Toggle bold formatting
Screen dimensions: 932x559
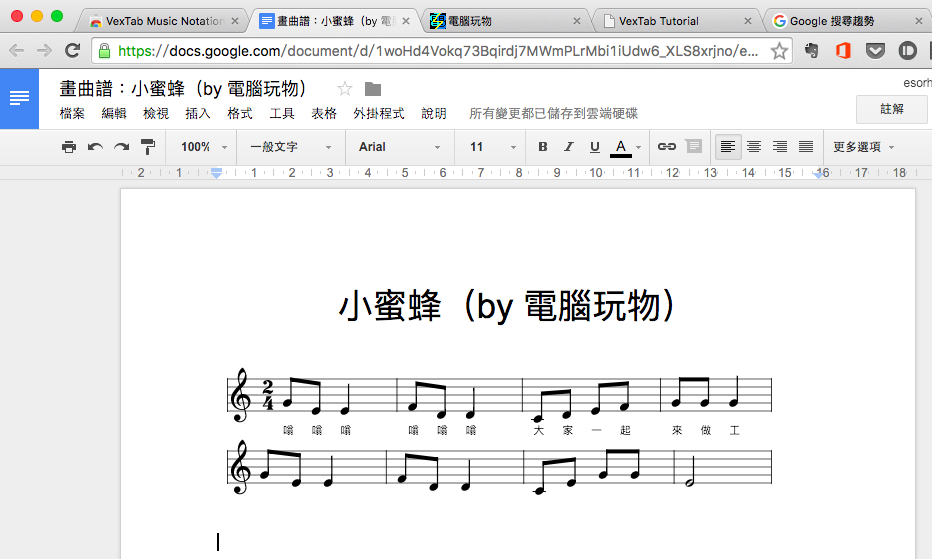pos(542,147)
